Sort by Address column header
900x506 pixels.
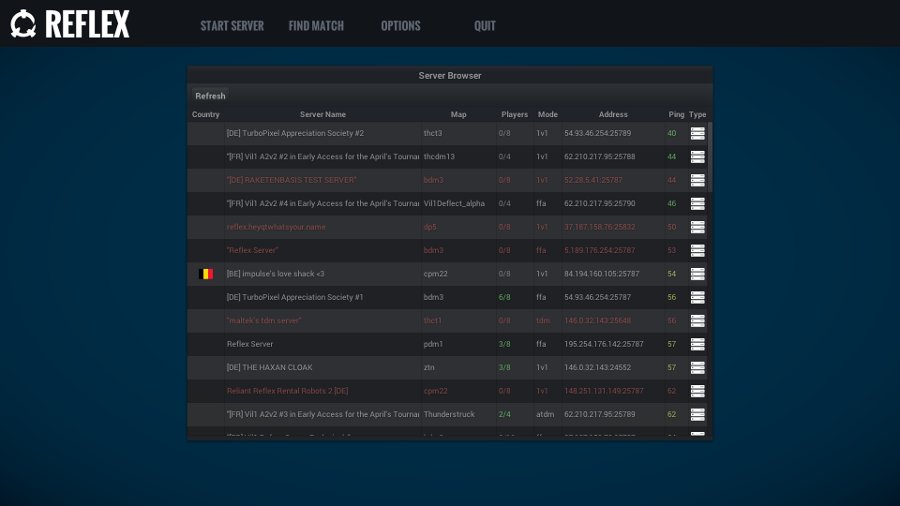tap(613, 114)
